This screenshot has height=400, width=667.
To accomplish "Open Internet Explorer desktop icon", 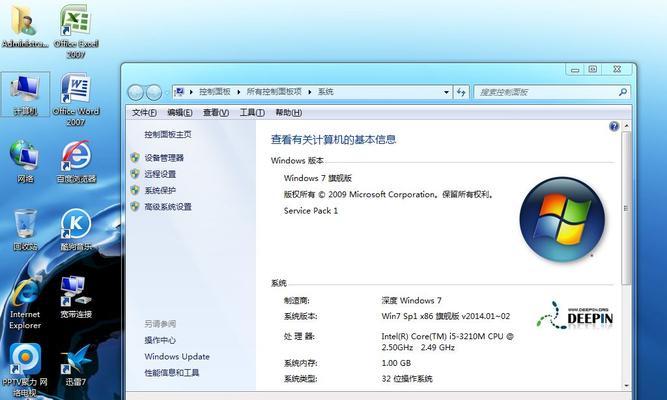I will click(x=25, y=303).
